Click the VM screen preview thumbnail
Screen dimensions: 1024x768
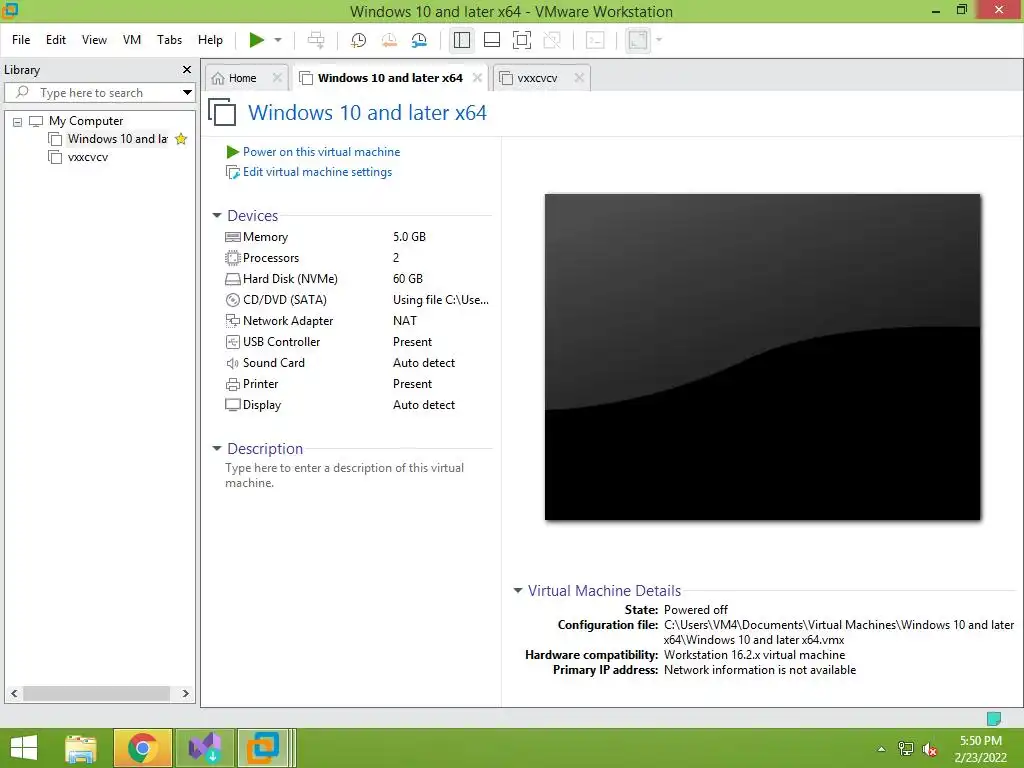pos(762,357)
